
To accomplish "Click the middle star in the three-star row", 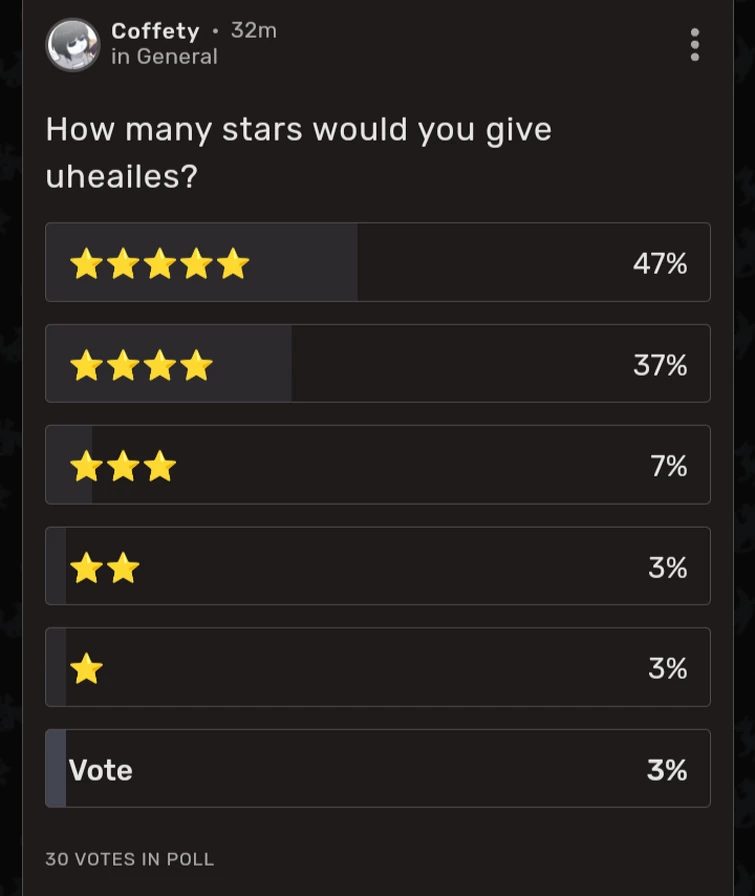I will pos(123,465).
